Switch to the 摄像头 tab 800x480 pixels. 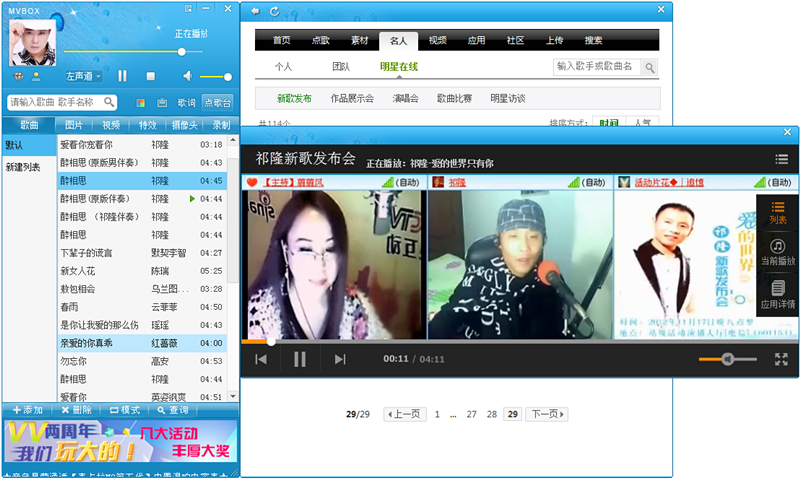click(184, 125)
